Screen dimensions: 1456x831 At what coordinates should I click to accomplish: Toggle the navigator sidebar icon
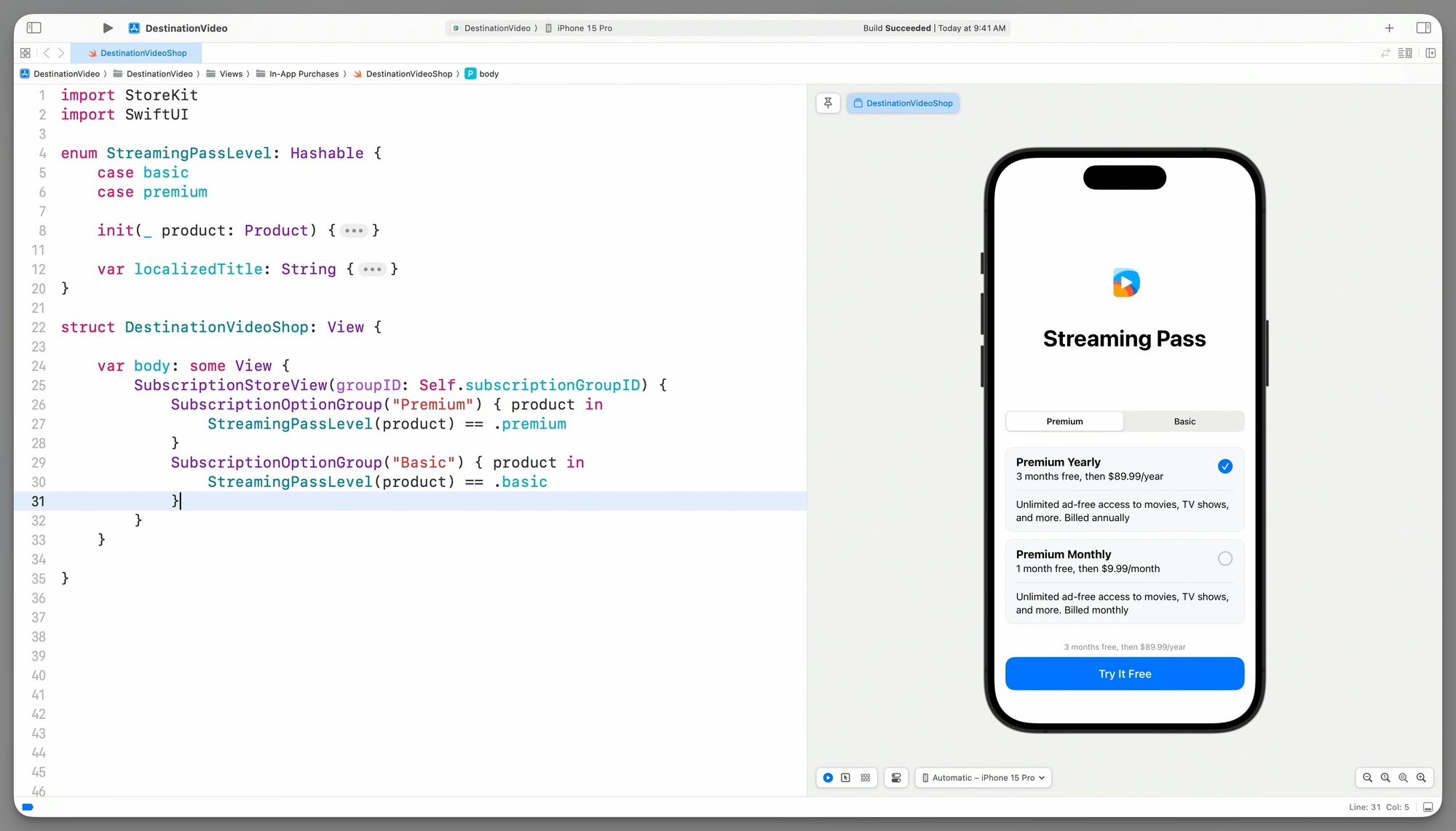(x=33, y=28)
